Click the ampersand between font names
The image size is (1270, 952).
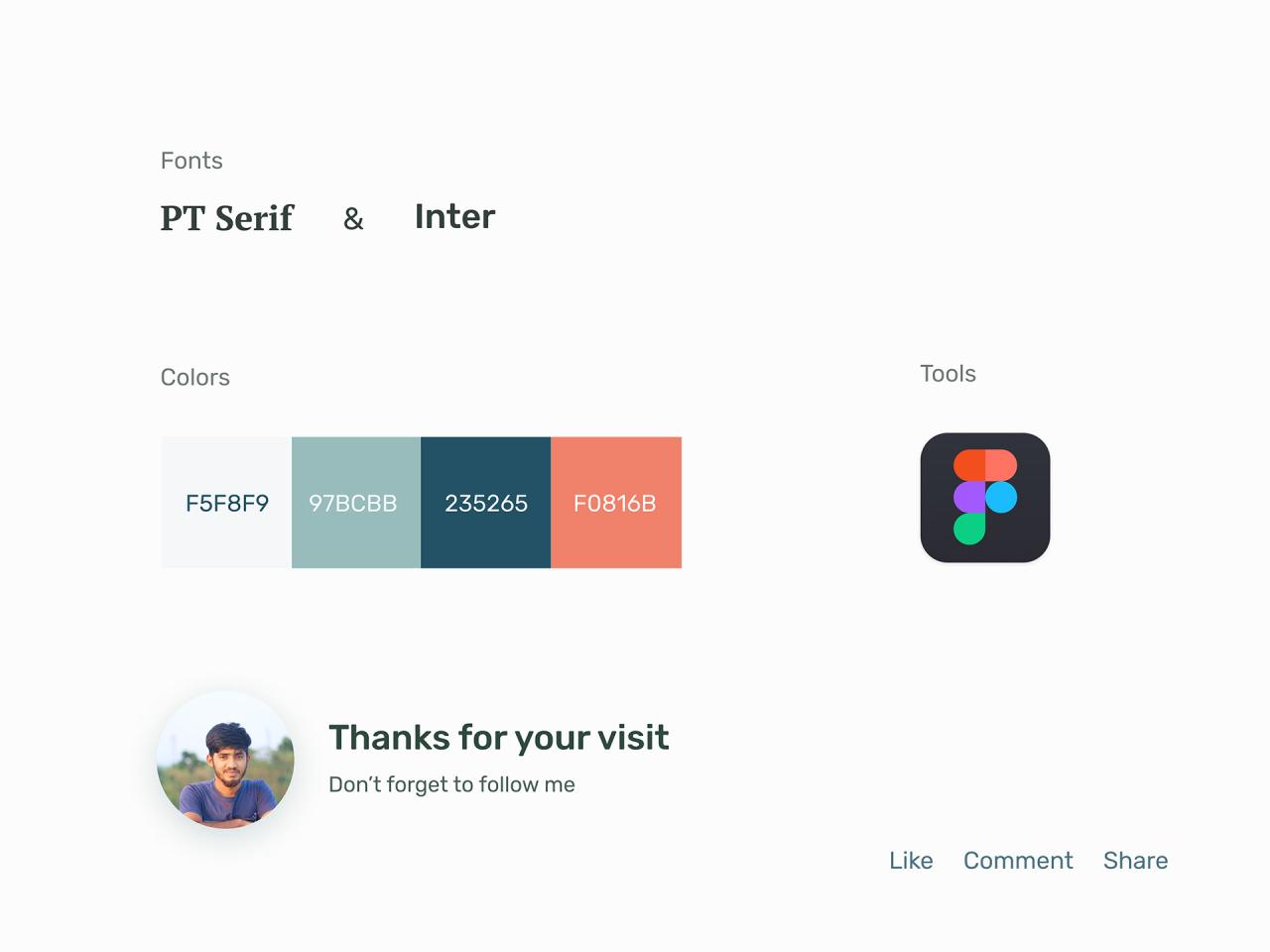point(353,219)
